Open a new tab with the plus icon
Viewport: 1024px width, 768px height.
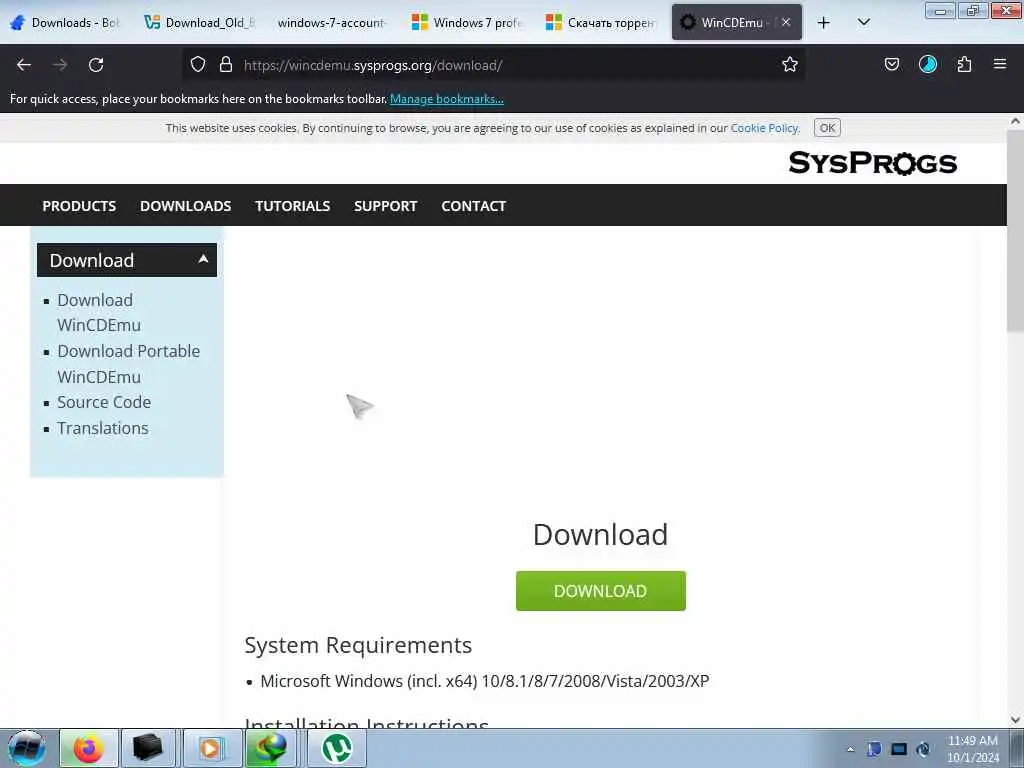point(824,23)
